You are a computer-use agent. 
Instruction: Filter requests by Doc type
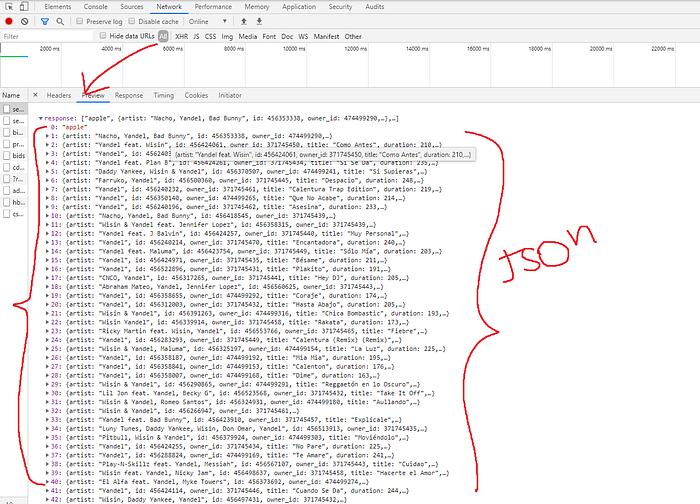(x=287, y=36)
